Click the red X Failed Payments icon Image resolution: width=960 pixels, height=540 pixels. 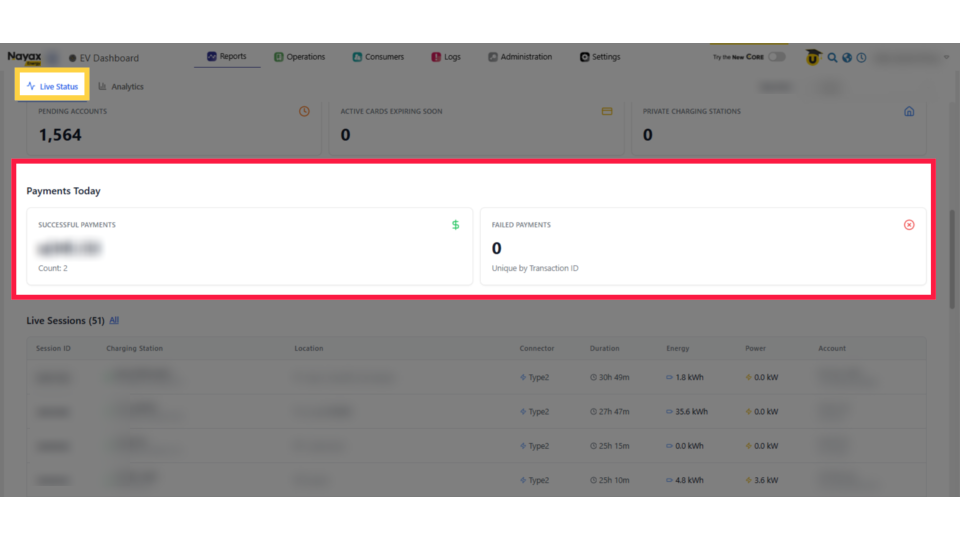pos(909,225)
